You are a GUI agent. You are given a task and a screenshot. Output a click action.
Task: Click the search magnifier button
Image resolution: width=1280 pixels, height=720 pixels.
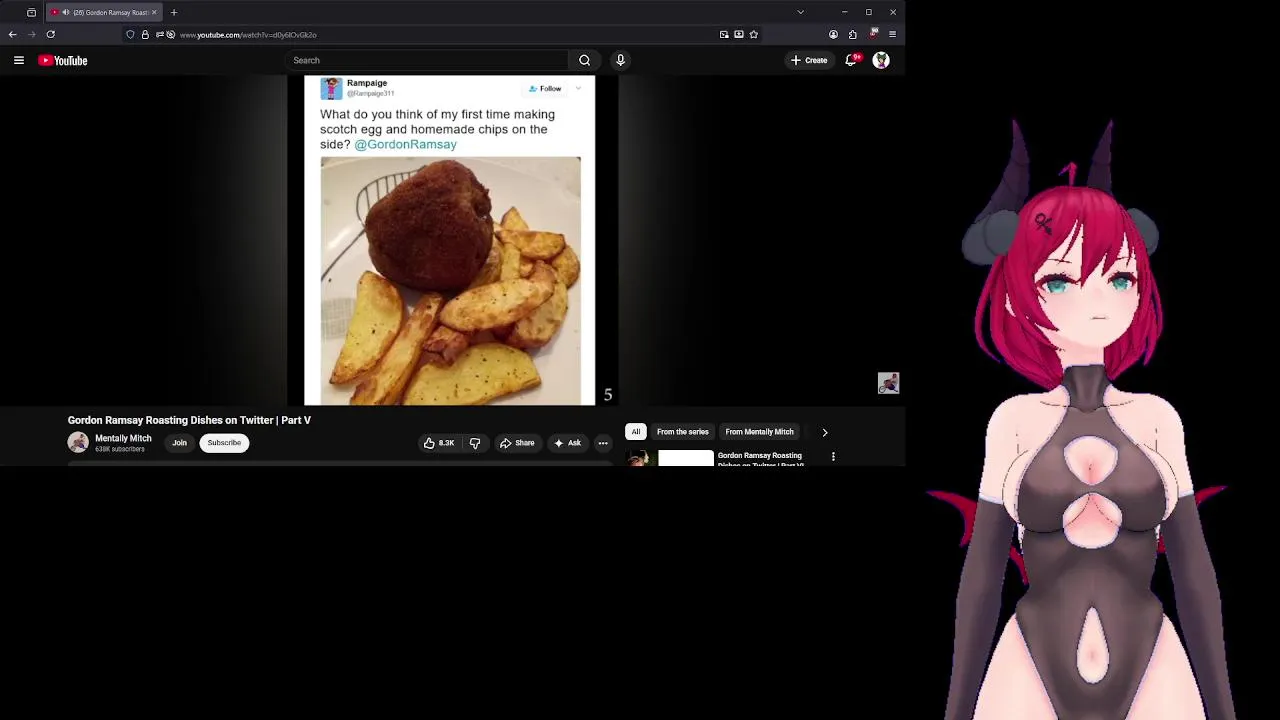[x=584, y=60]
